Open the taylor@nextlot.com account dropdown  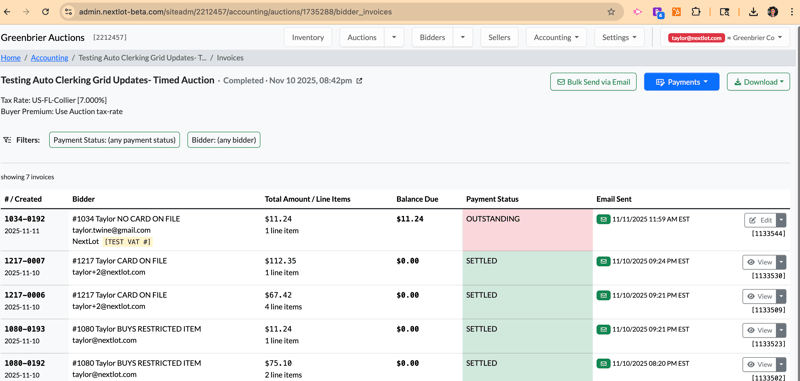(725, 37)
